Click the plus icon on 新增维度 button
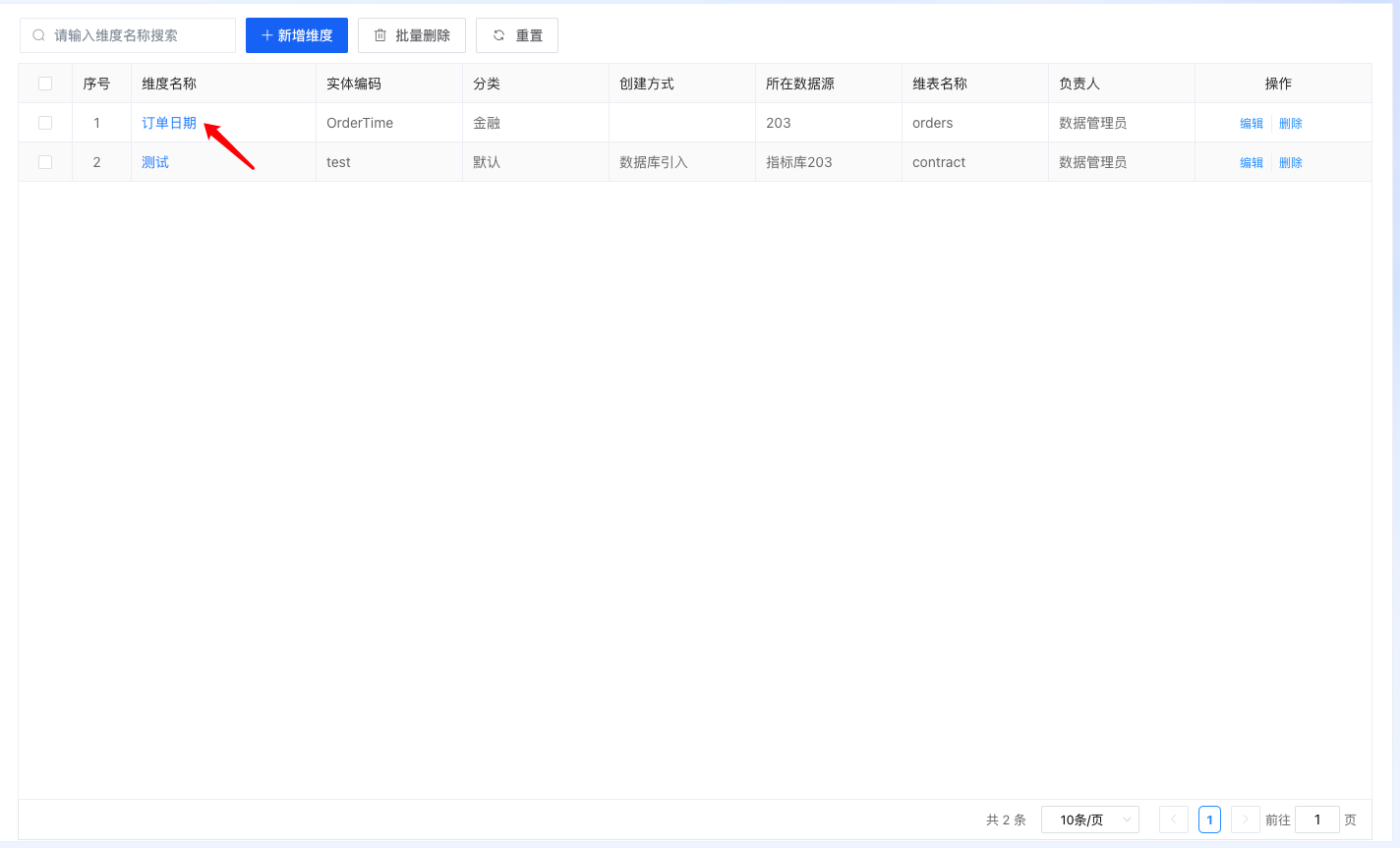 [x=266, y=35]
